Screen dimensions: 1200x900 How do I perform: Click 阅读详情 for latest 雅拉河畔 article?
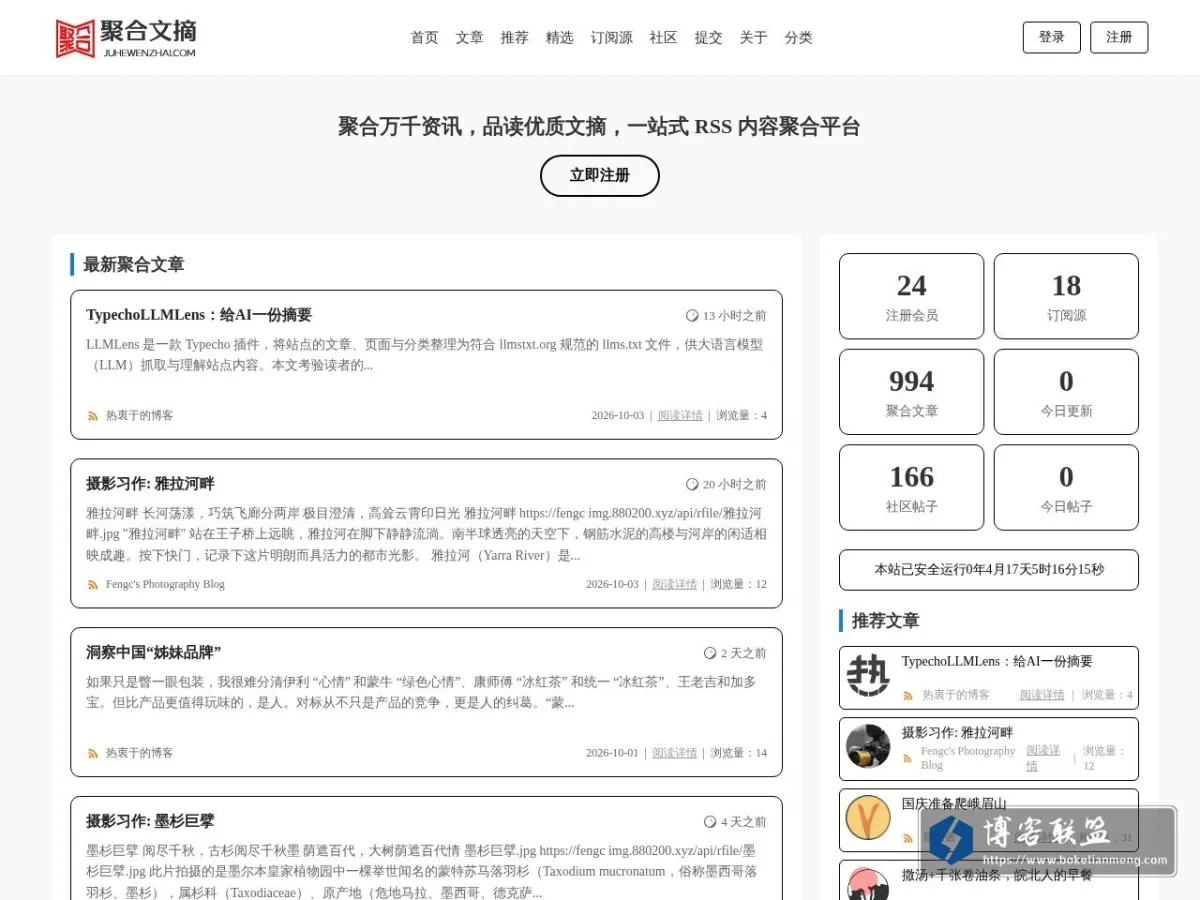pos(675,585)
